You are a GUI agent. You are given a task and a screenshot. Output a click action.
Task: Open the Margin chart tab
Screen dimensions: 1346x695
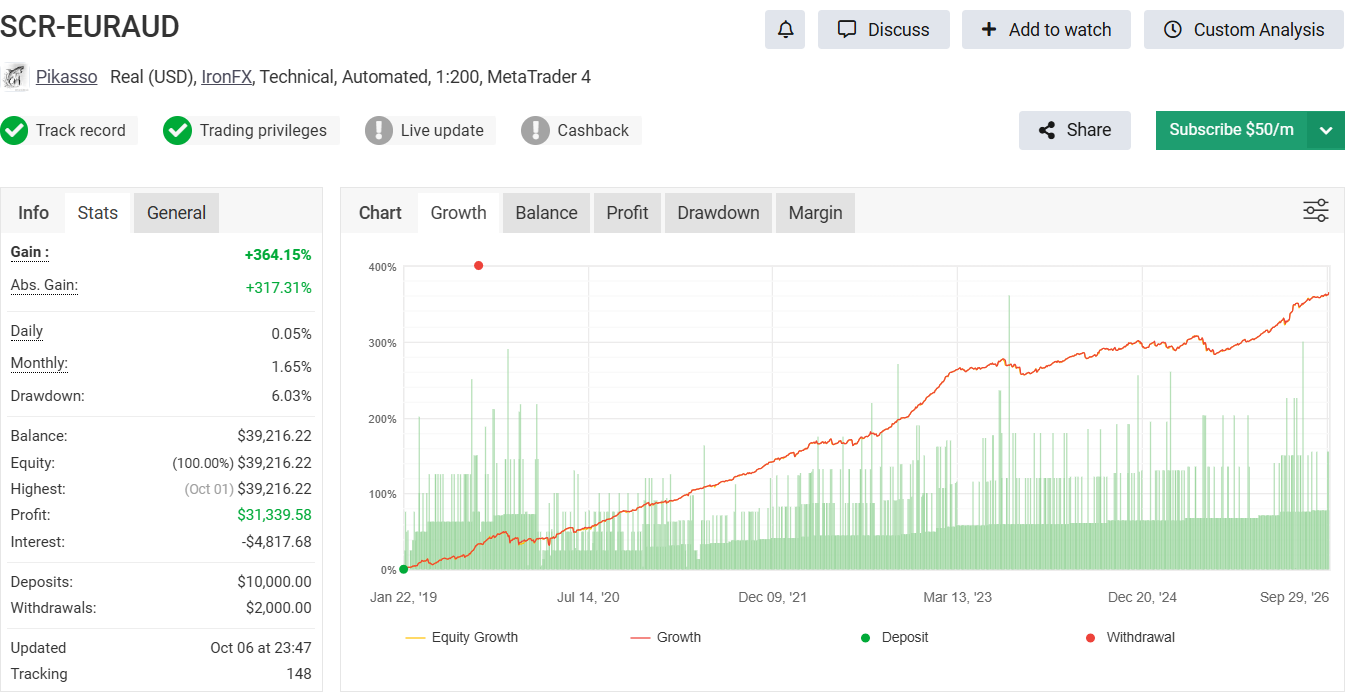[x=816, y=212]
